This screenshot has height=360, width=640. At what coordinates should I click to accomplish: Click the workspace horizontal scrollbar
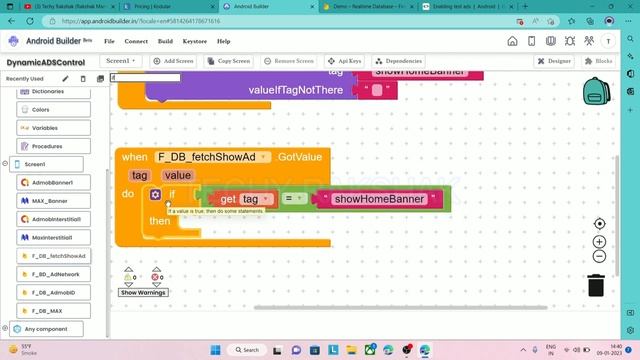[x=400, y=307]
